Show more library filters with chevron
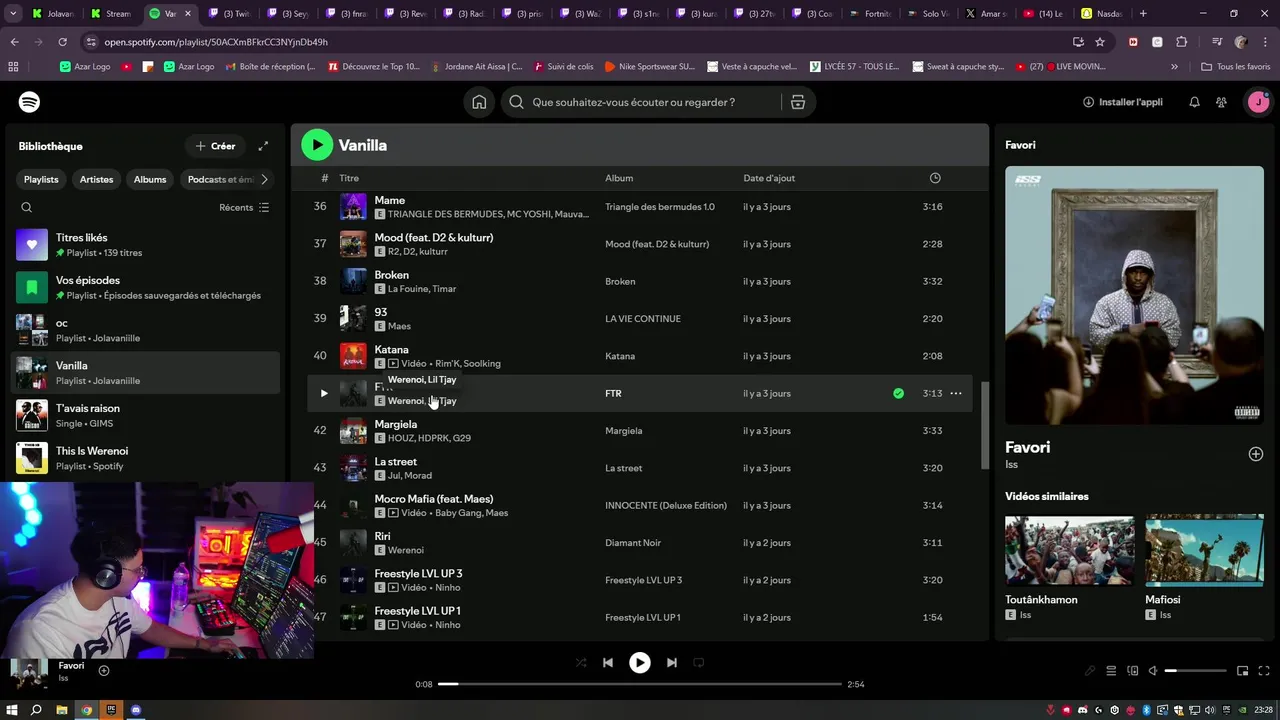The height and width of the screenshot is (720, 1280). click(x=264, y=179)
